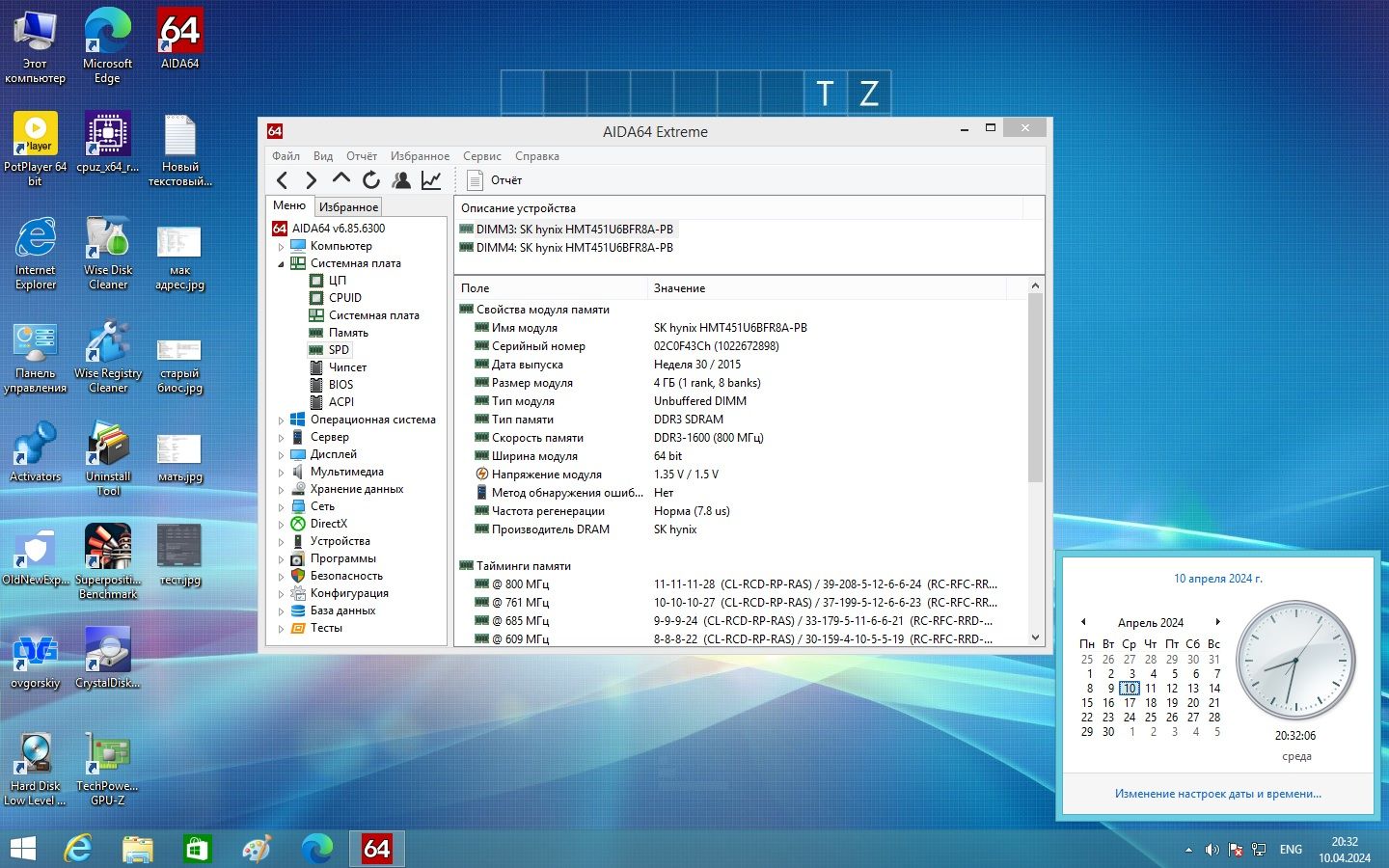Select SPD in the Системная плата tree
This screenshot has width=1389, height=868.
339,350
